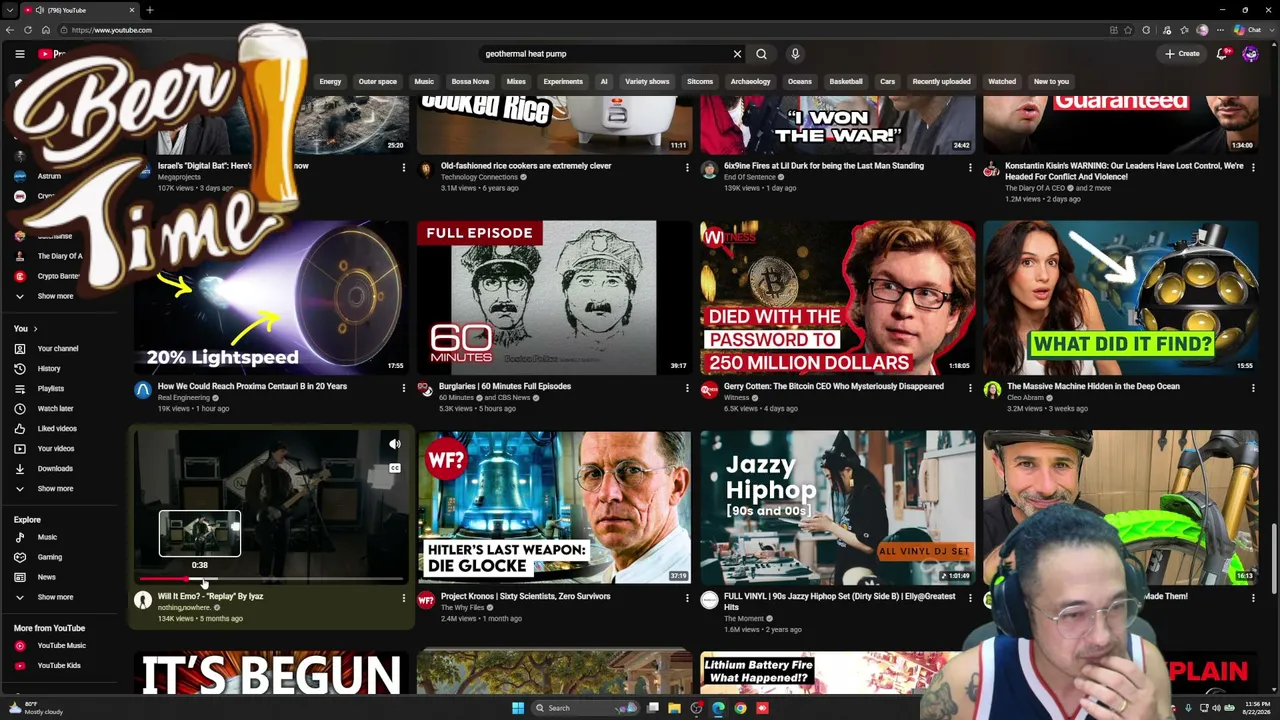
Task: Select the Bossa Nova filter chip
Action: coord(470,82)
